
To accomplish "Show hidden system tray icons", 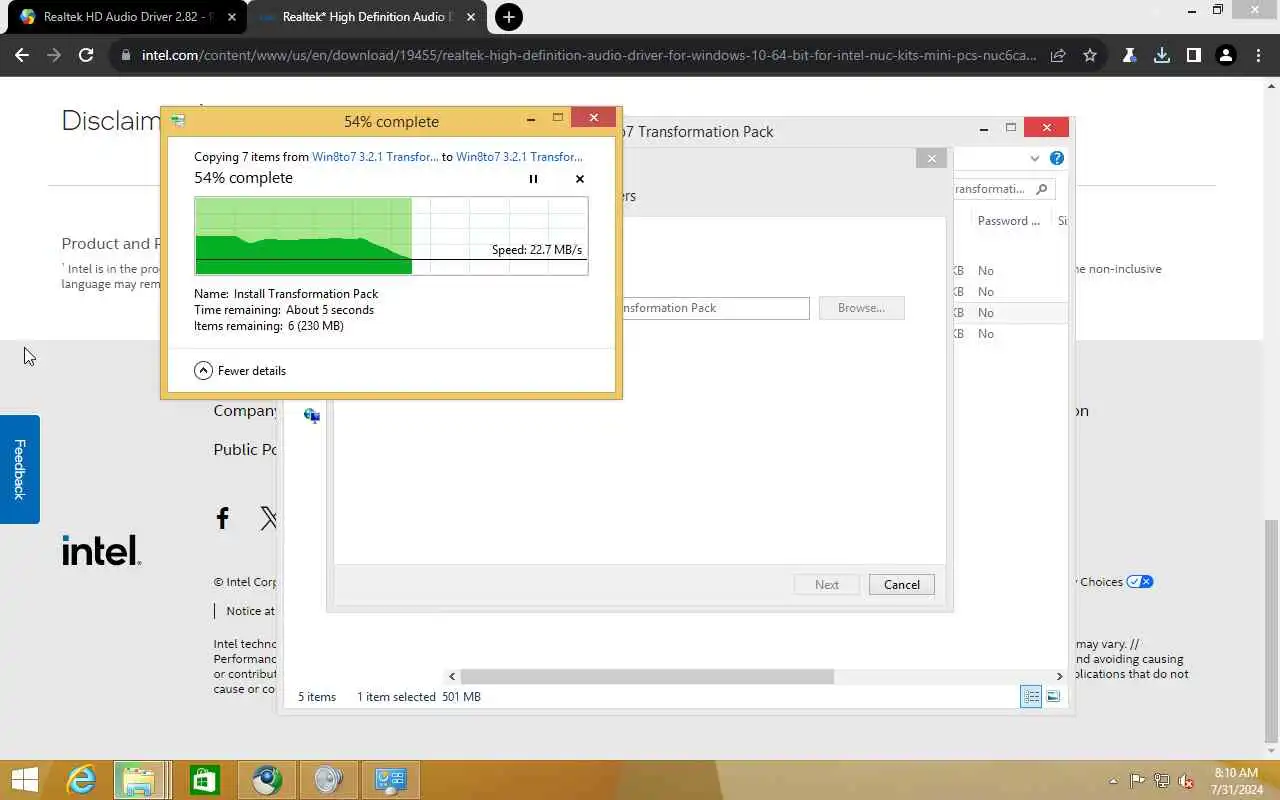I will click(1113, 781).
